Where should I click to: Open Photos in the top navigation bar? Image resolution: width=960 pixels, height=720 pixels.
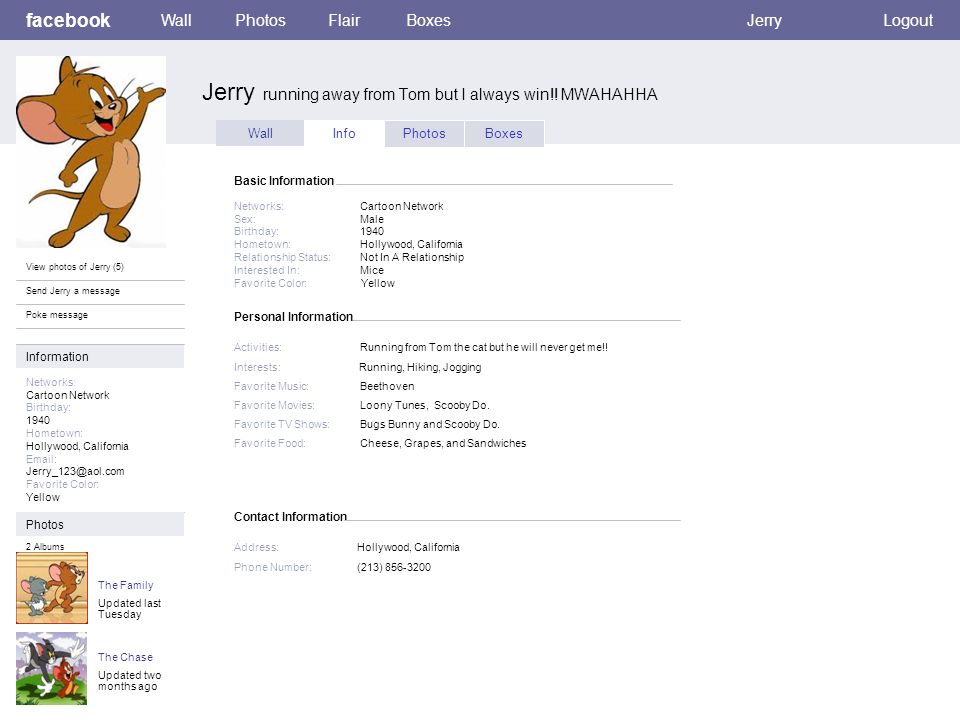[260, 20]
